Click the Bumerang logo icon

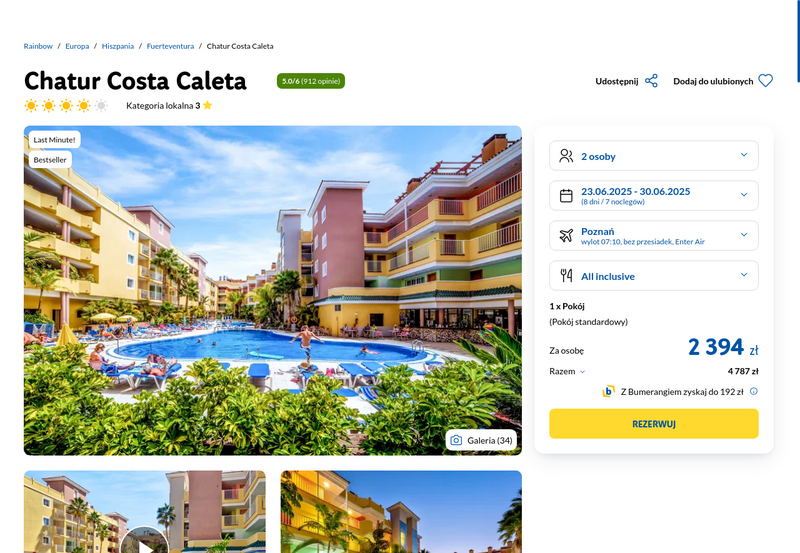pyautogui.click(x=609, y=391)
